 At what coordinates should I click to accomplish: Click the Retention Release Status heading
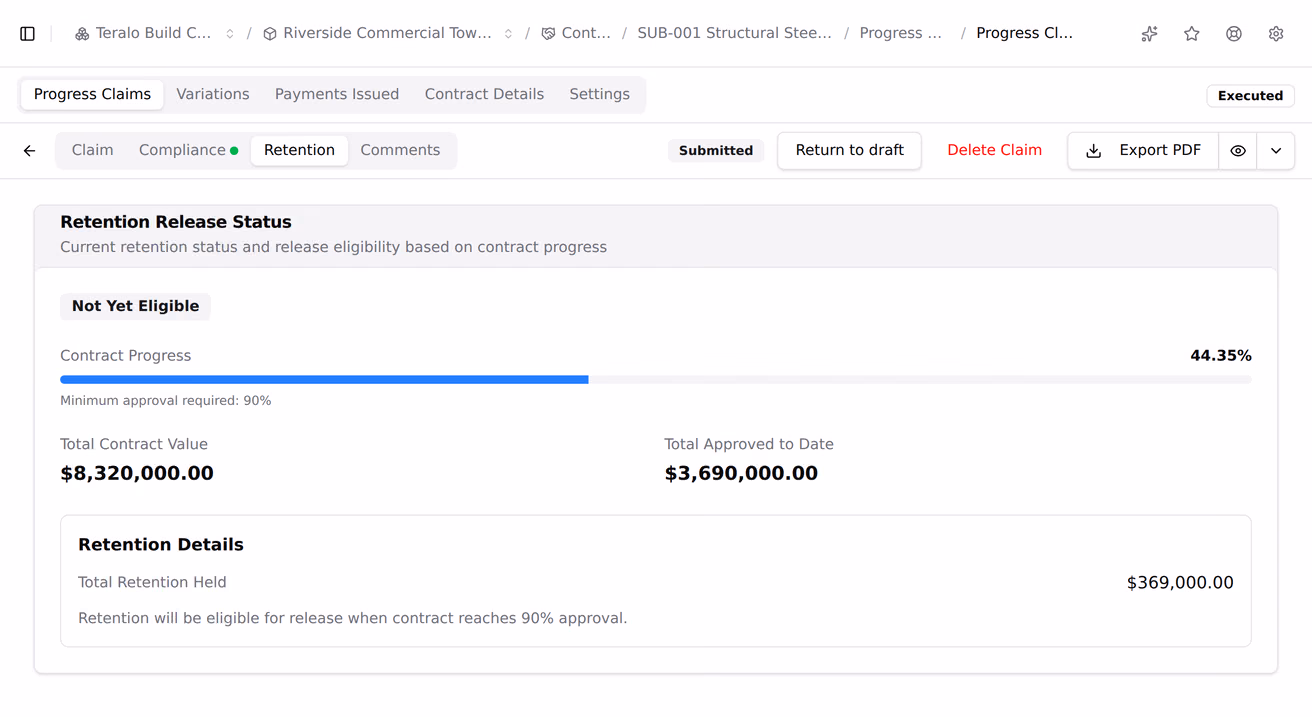click(x=176, y=222)
